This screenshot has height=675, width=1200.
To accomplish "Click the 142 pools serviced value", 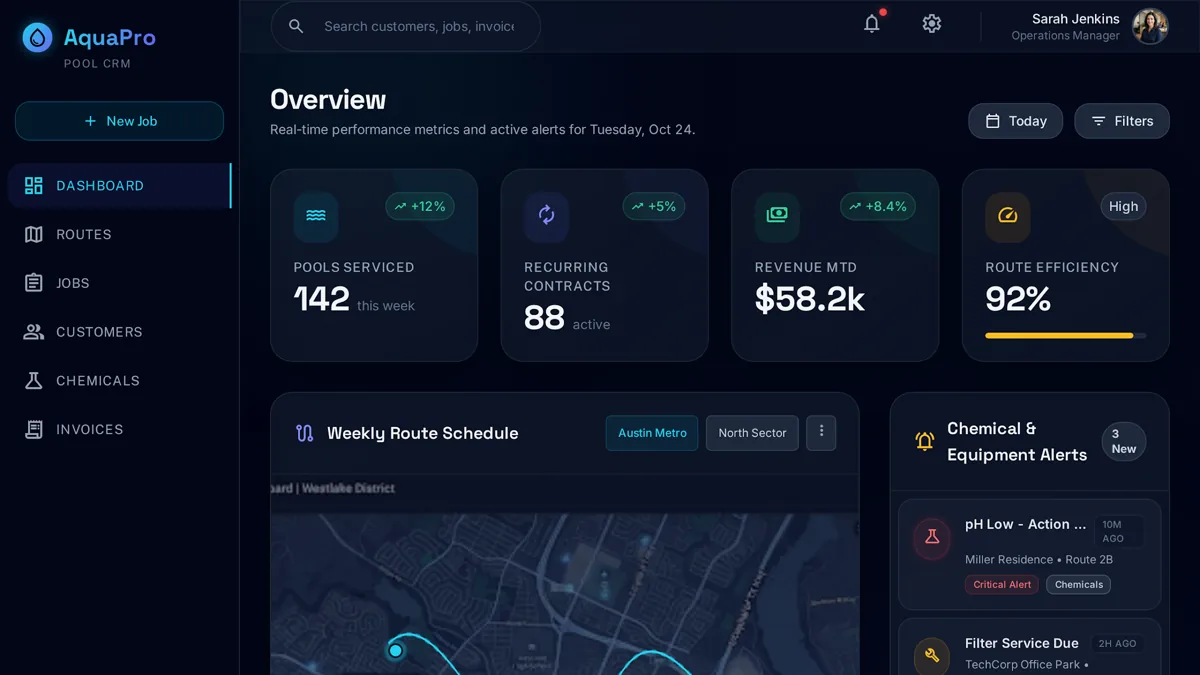I will (x=322, y=299).
